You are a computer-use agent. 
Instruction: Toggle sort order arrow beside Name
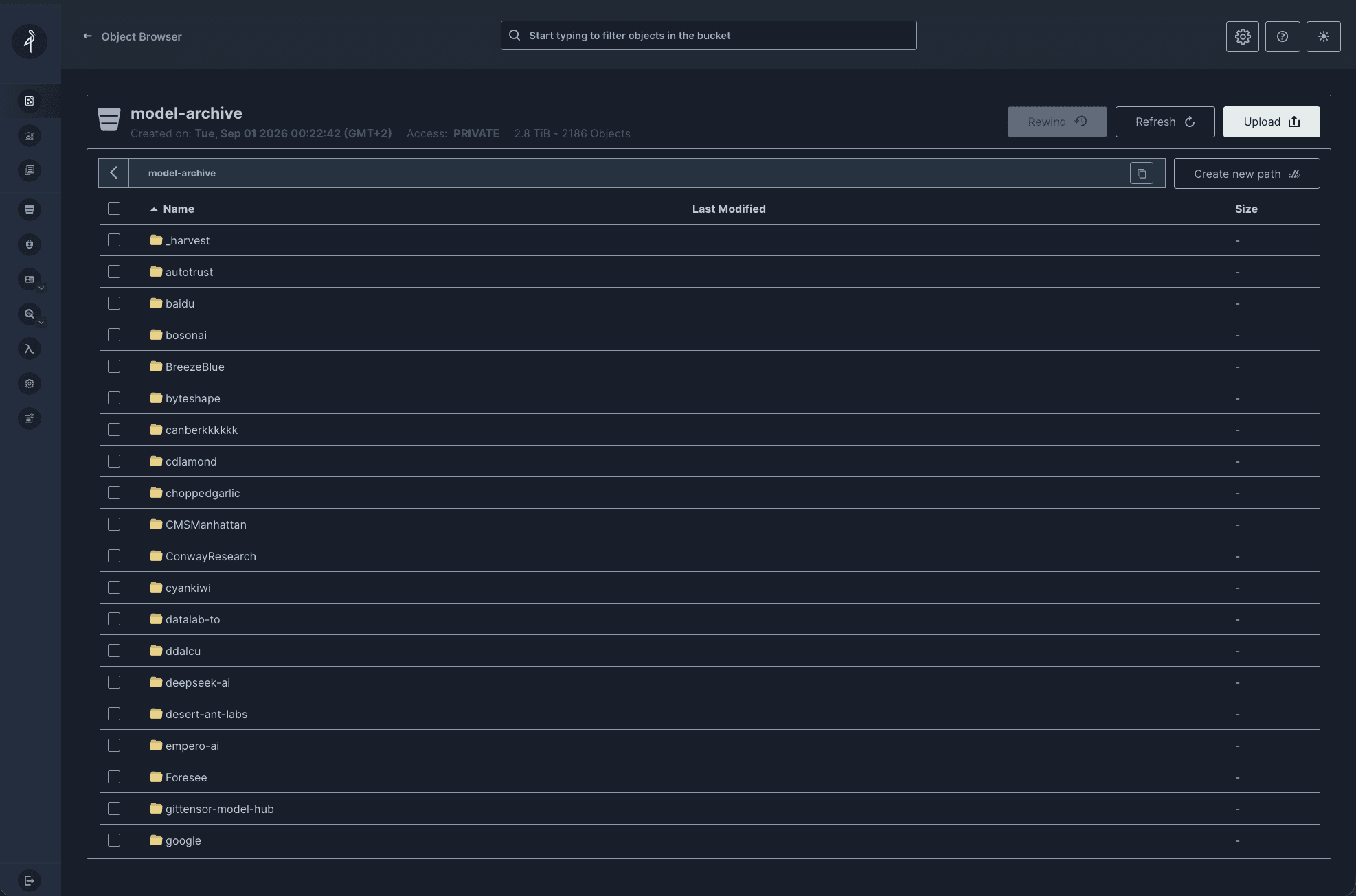click(x=154, y=209)
